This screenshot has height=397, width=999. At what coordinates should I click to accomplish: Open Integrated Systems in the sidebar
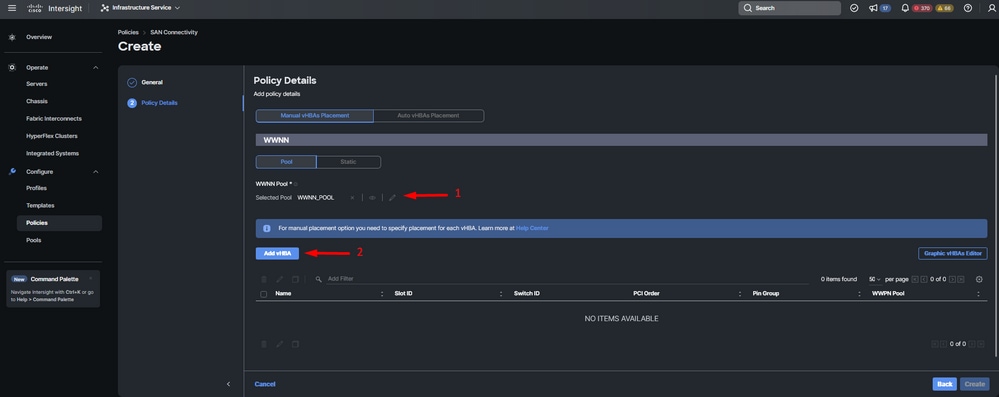click(52, 154)
